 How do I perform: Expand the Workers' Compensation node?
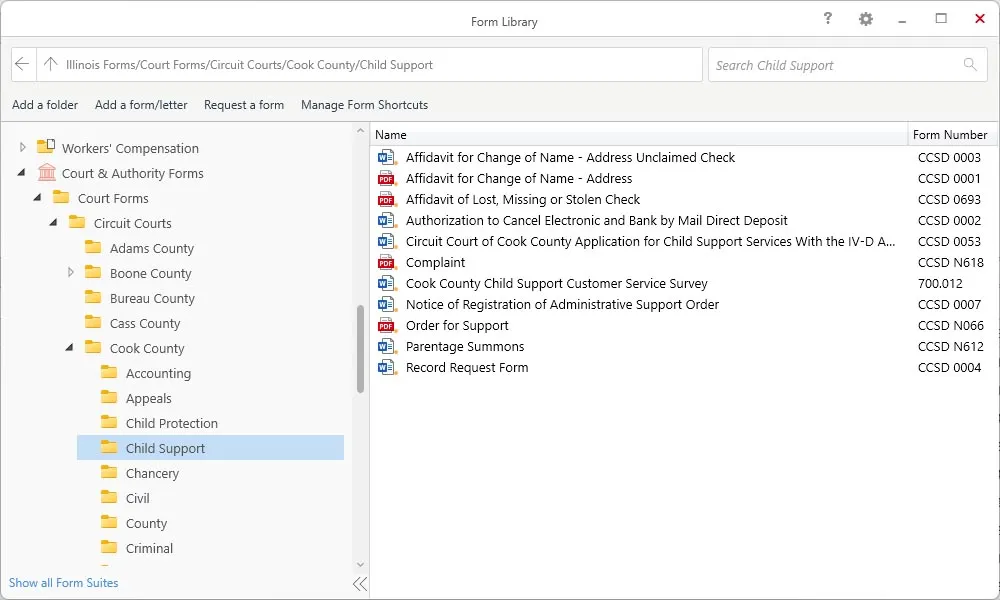pos(22,147)
